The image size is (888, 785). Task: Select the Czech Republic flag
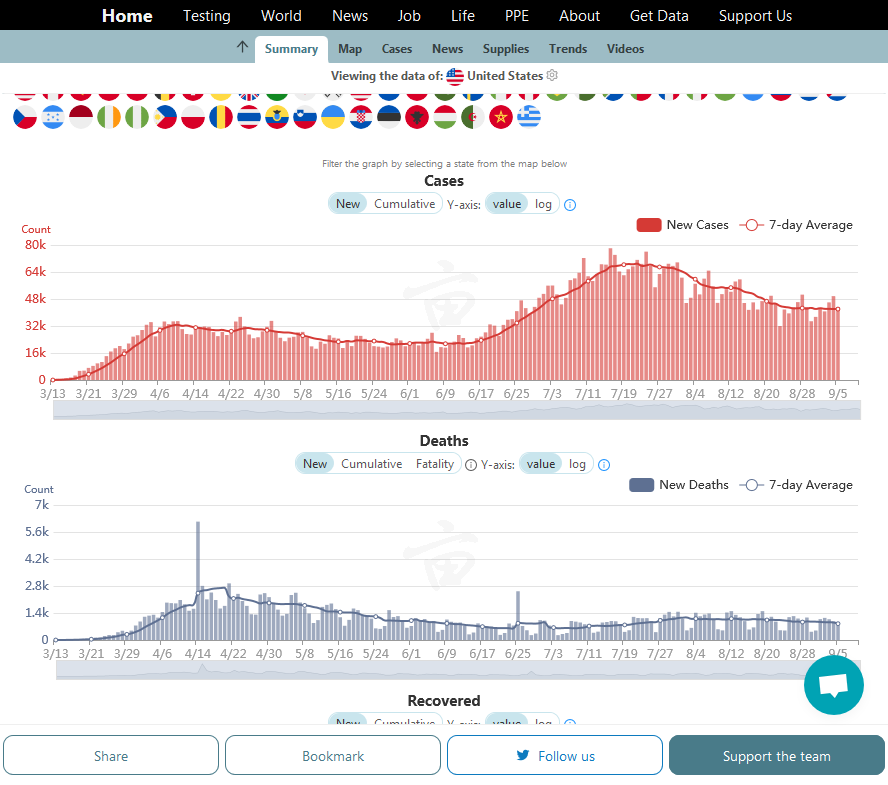click(x=25, y=117)
